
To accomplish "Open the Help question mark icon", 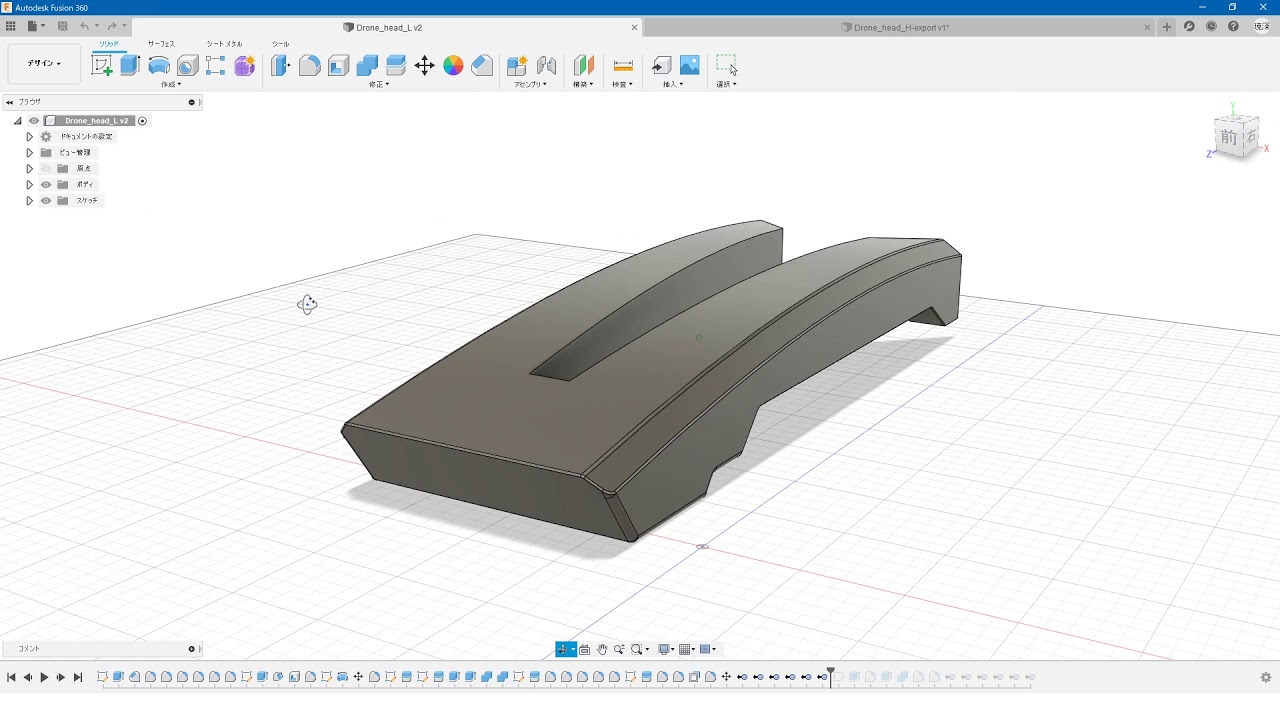I will pyautogui.click(x=1233, y=27).
